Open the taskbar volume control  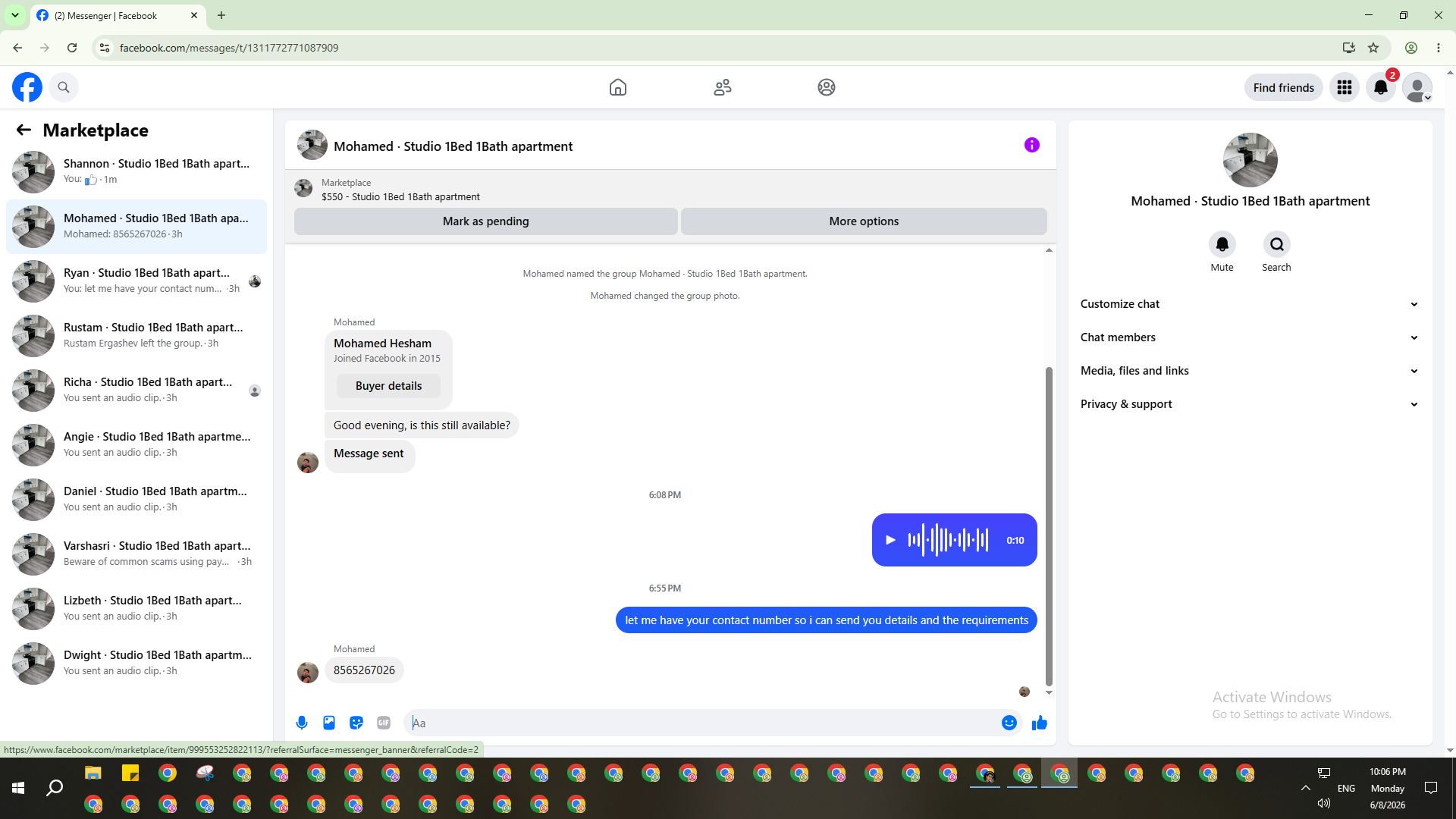tap(1324, 803)
